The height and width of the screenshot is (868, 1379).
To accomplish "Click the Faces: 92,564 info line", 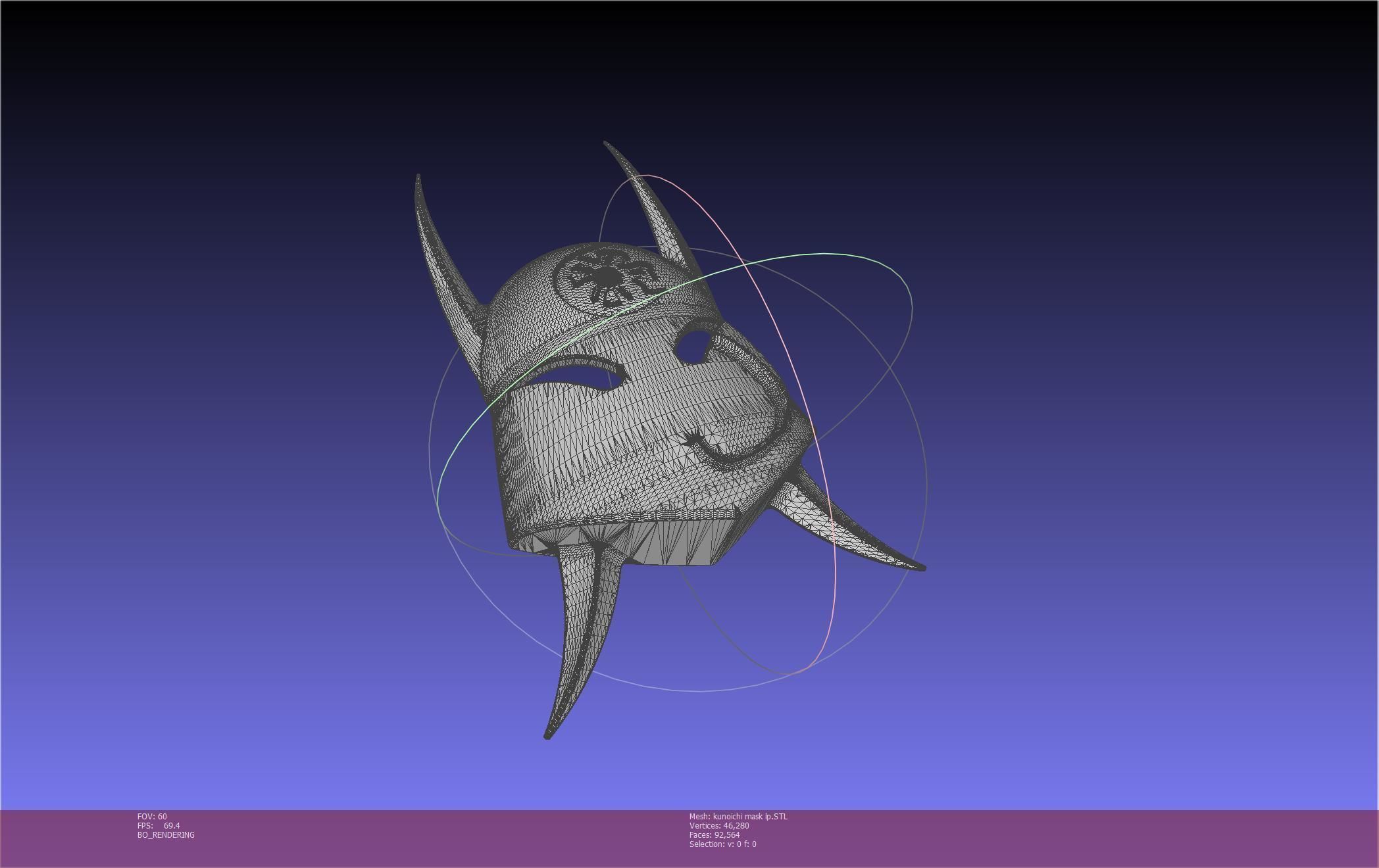I will click(x=714, y=834).
